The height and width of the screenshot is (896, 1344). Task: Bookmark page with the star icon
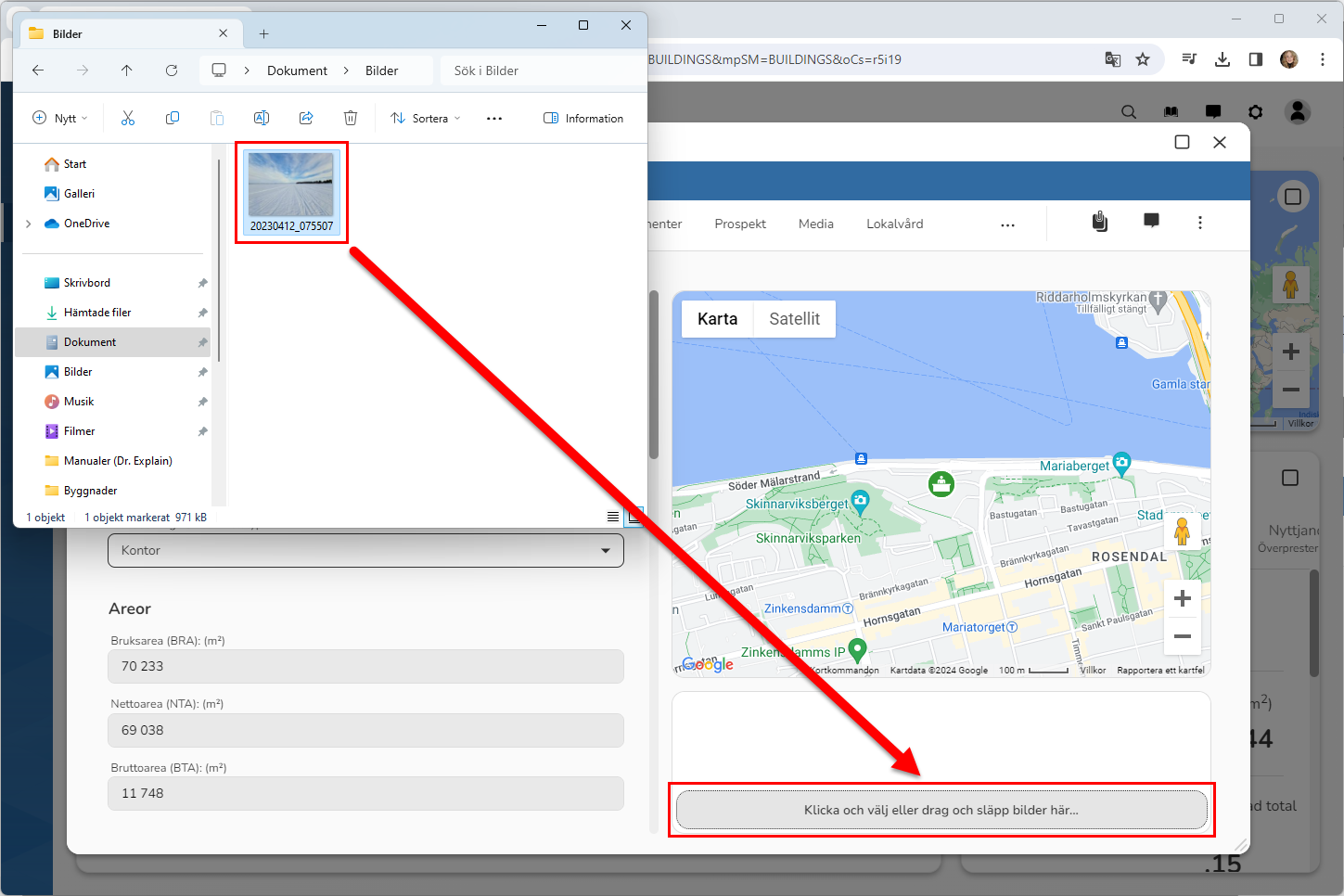click(x=1143, y=59)
